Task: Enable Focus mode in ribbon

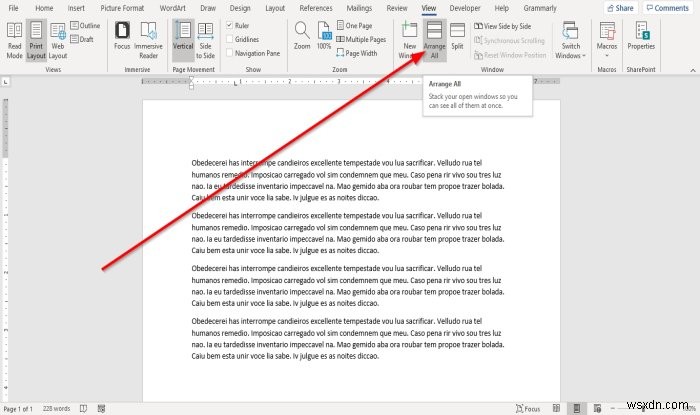Action: pyautogui.click(x=122, y=36)
